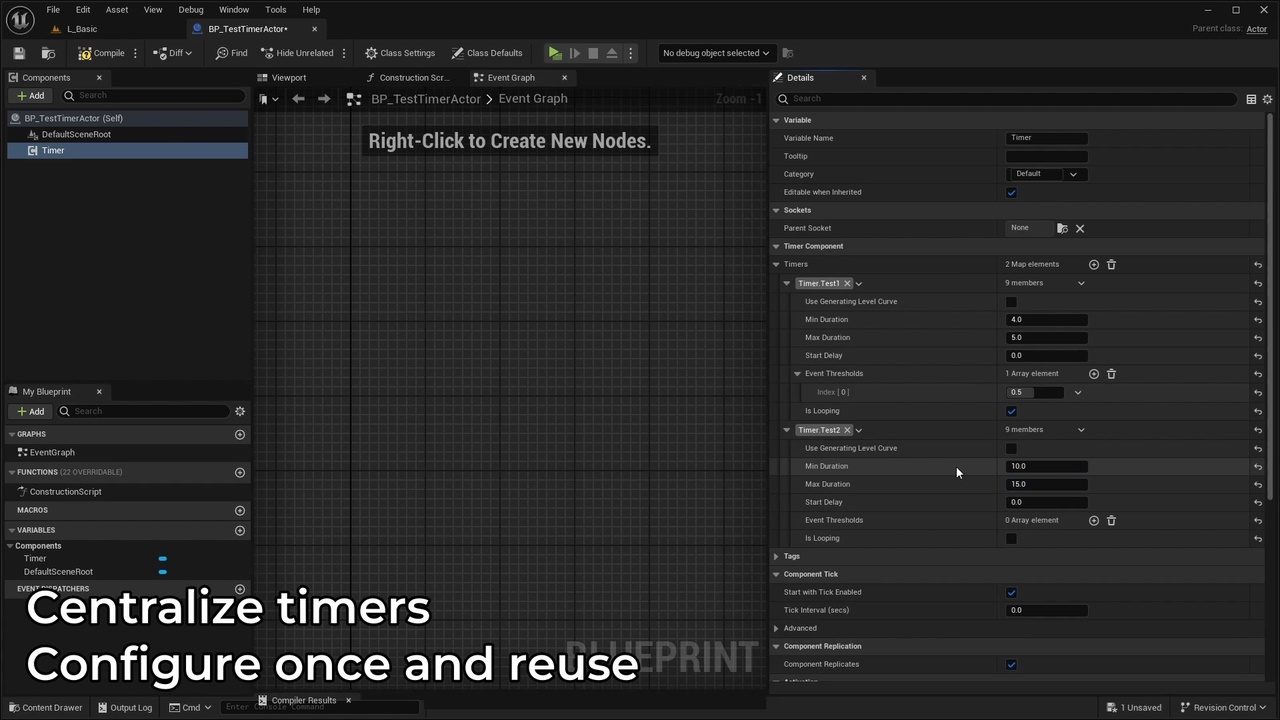Add a new function with the plus icon
The width and height of the screenshot is (1280, 720).
tap(240, 472)
